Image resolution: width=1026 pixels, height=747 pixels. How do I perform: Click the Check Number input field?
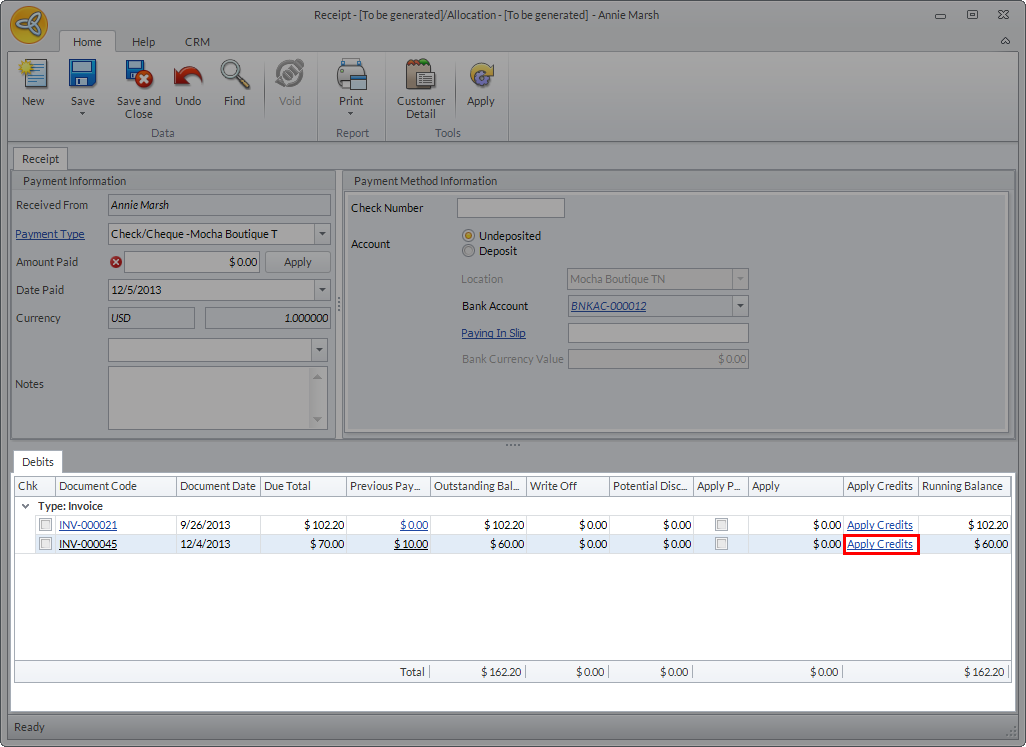(x=511, y=208)
